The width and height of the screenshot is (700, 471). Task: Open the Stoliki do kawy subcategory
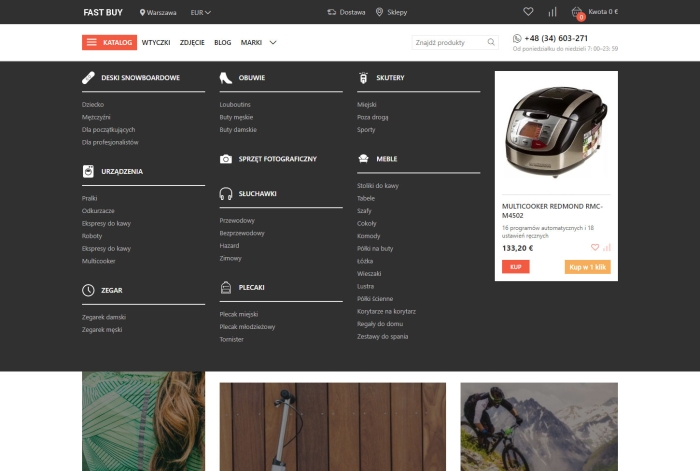(378, 186)
